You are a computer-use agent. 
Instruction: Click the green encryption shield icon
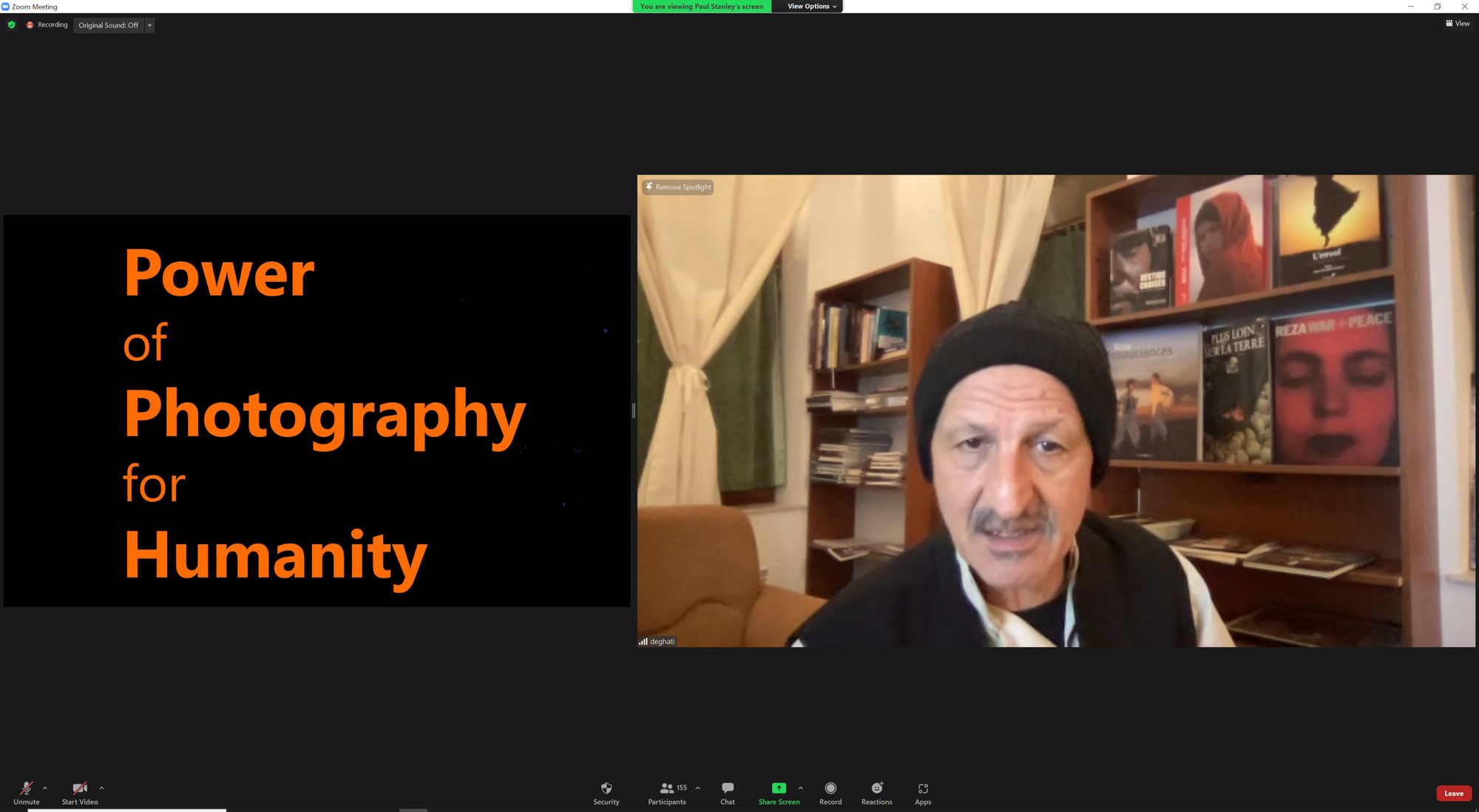click(11, 24)
